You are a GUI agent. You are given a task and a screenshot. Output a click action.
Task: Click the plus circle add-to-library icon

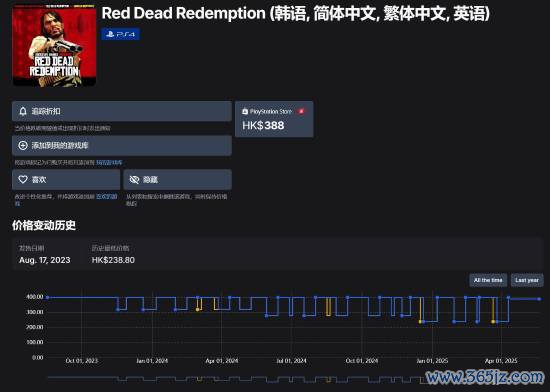point(23,146)
